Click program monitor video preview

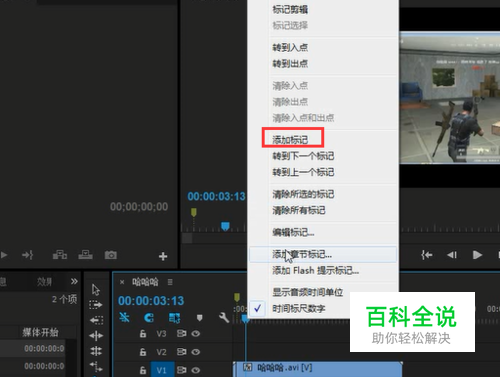pyautogui.click(x=450, y=97)
